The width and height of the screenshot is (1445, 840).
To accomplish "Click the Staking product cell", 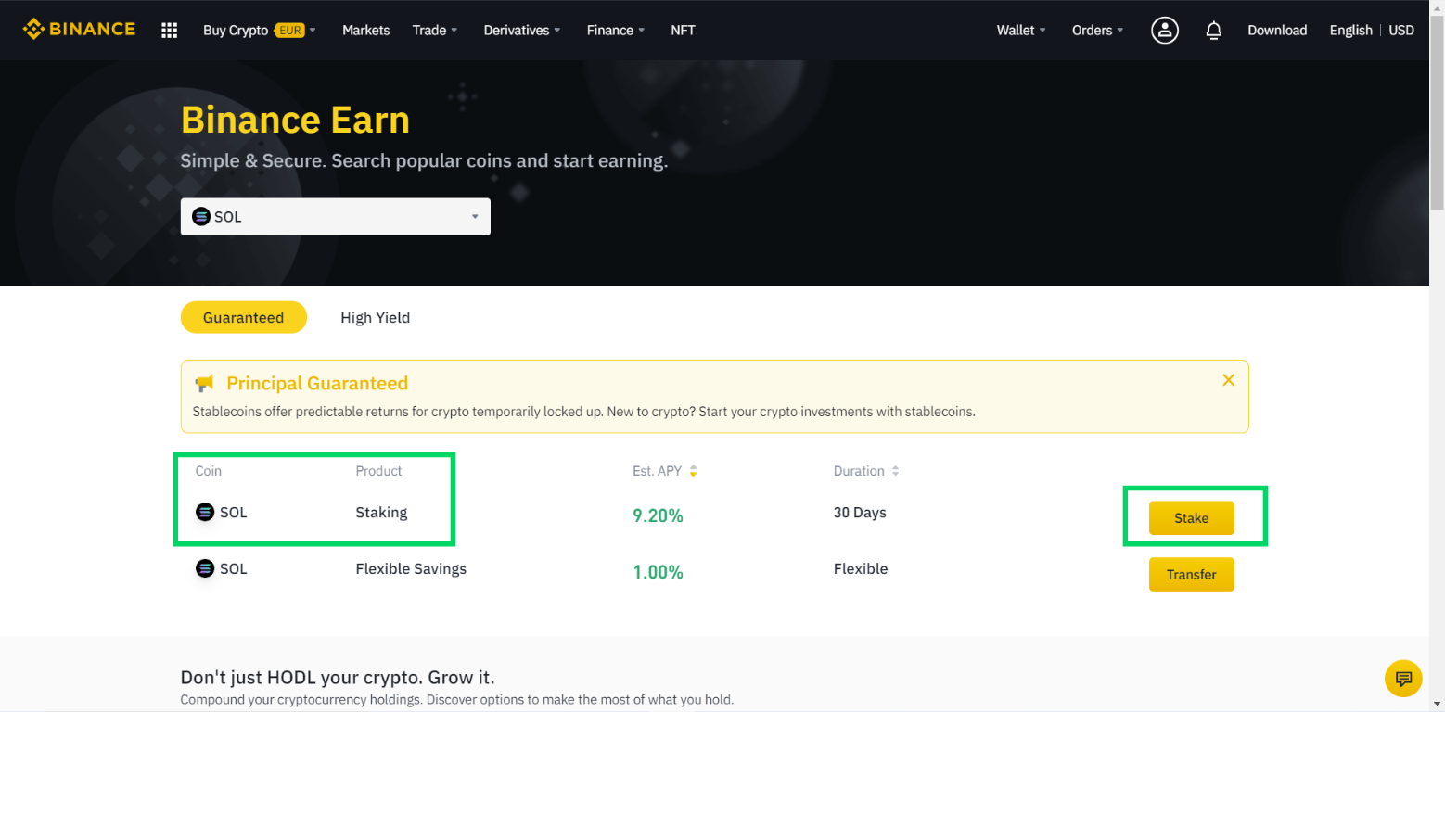I will (381, 513).
